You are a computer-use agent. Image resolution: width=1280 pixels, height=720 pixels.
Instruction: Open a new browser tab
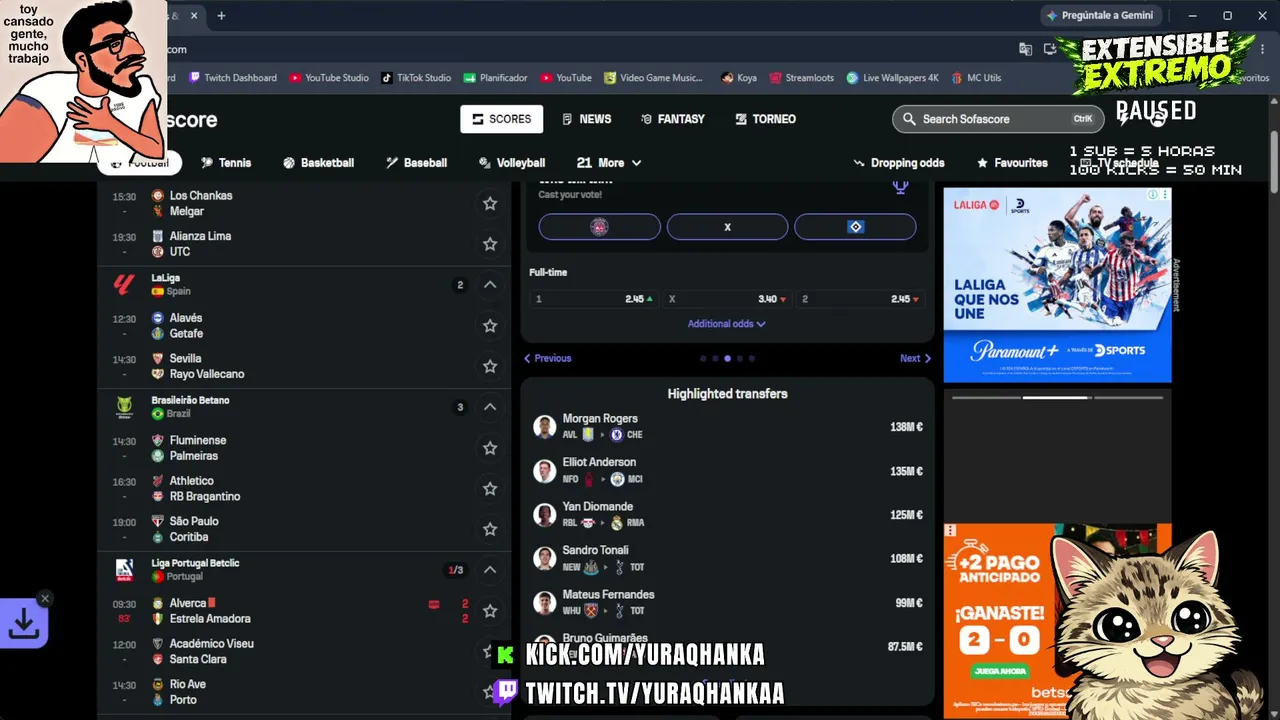point(221,15)
